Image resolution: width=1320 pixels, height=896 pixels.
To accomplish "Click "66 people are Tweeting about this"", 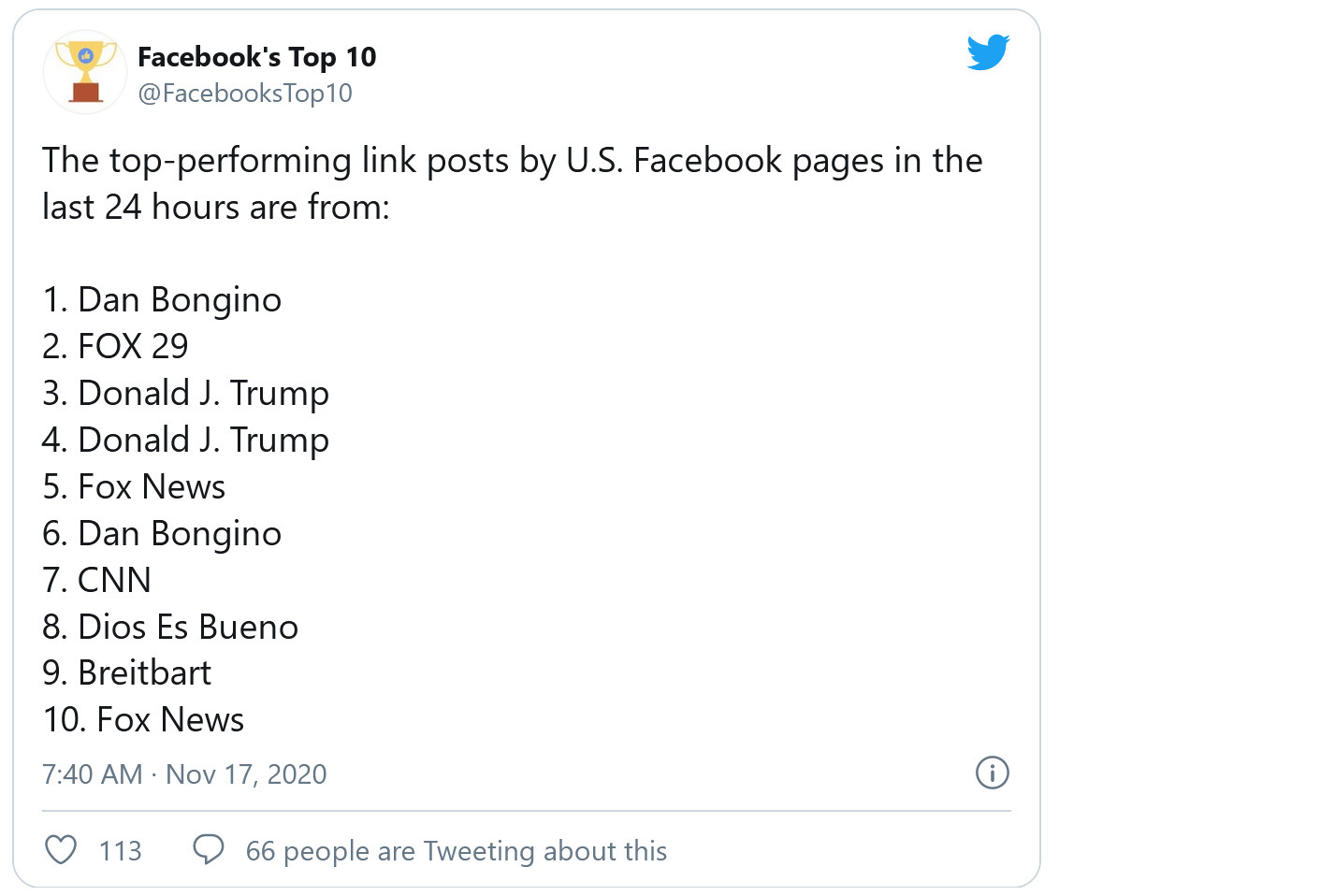I will click(456, 851).
